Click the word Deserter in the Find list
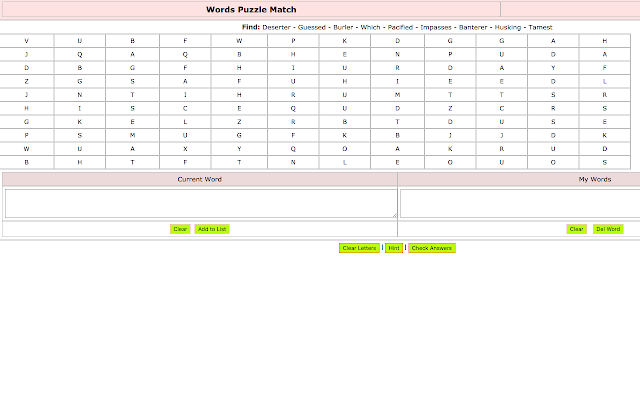Screen dimensions: 640x400 [276, 27]
